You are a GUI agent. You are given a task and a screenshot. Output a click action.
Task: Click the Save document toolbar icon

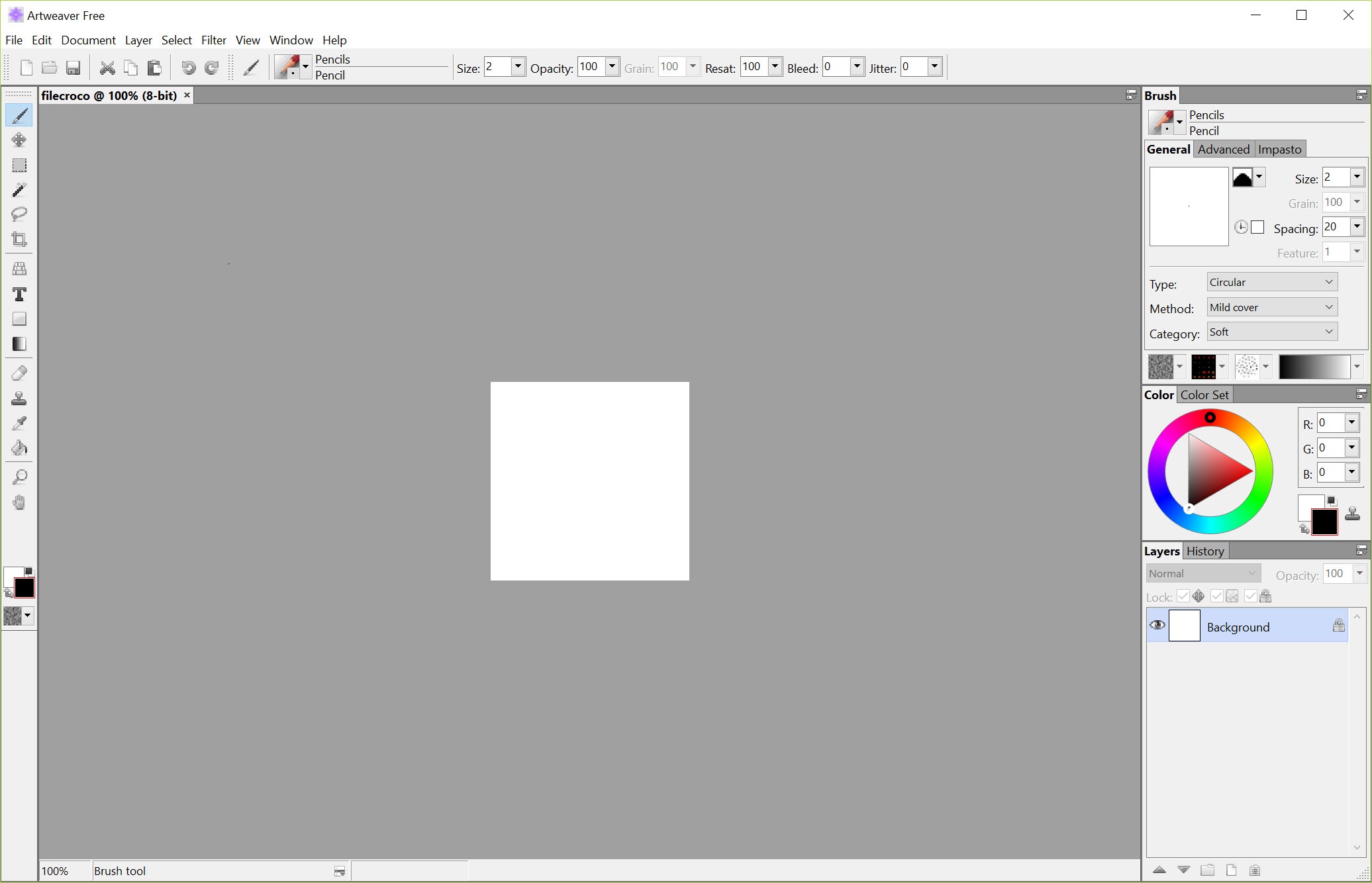[73, 68]
